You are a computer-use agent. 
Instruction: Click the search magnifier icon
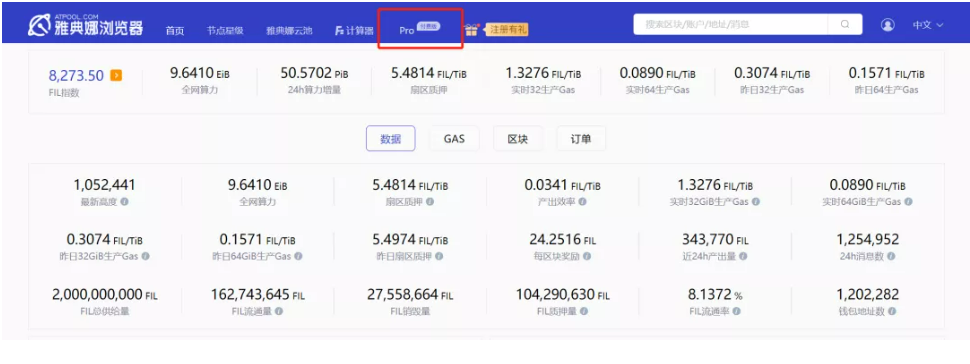[845, 25]
